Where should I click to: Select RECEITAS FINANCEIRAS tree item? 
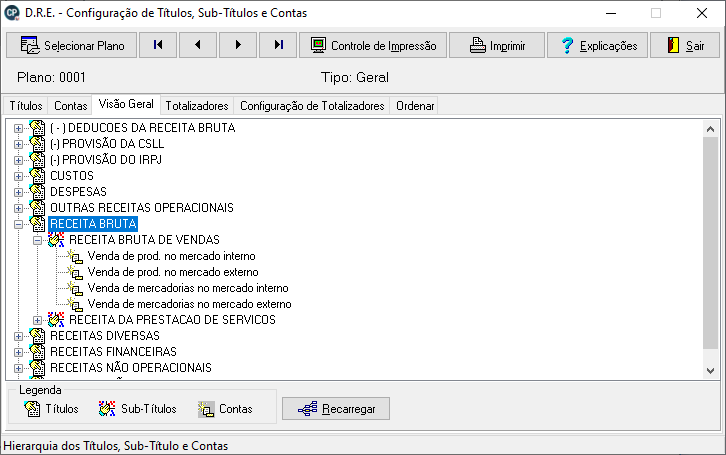(113, 352)
